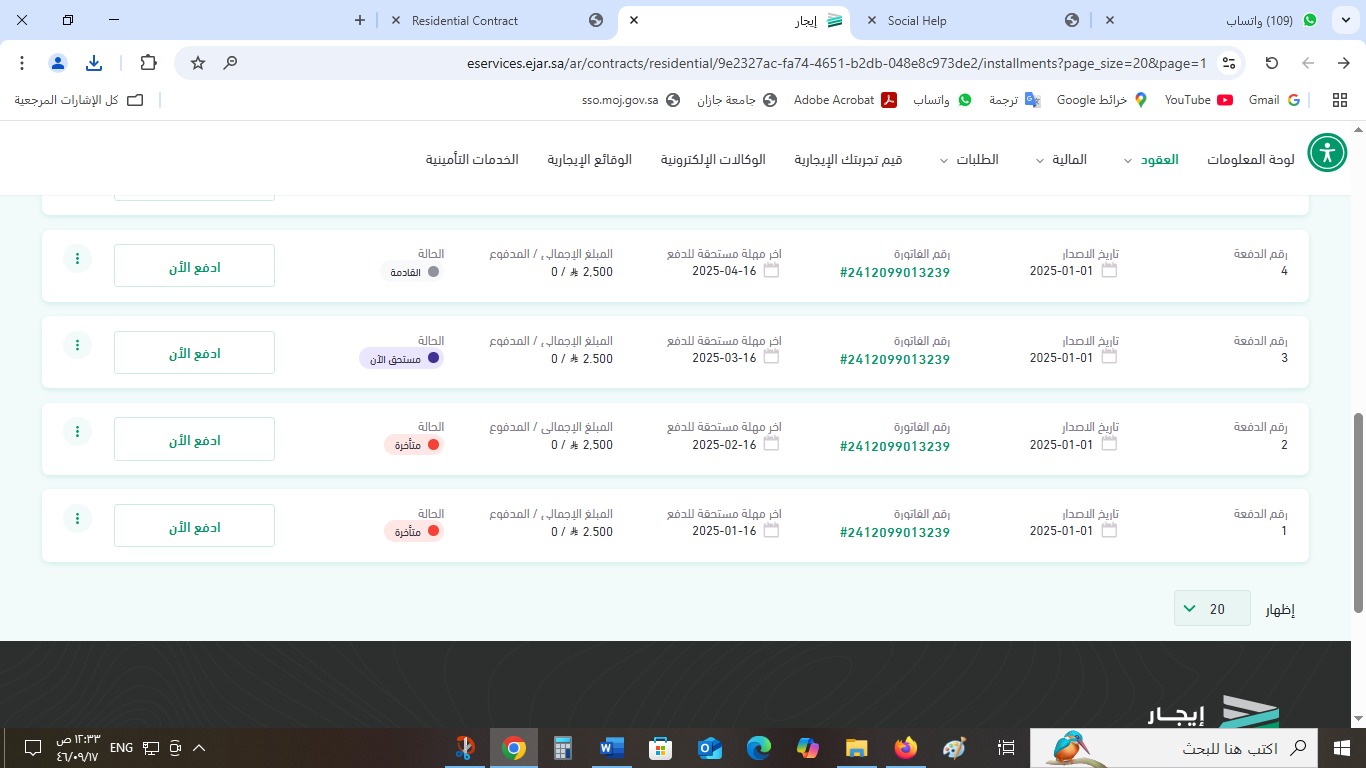This screenshot has height=768, width=1366.
Task: Open the Chrome downloads icon
Action: 94,63
